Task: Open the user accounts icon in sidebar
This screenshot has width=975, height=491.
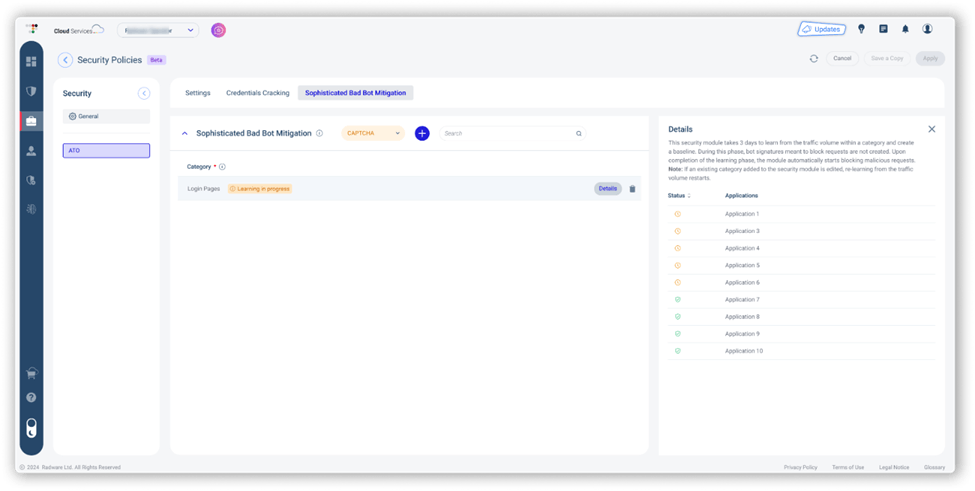Action: (x=31, y=151)
